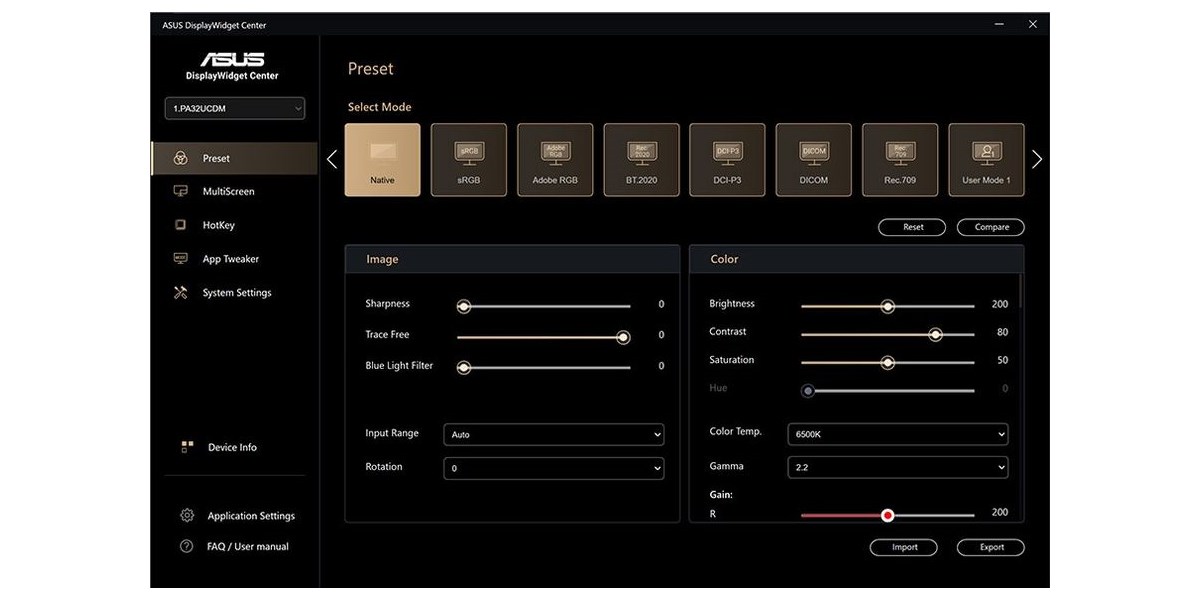Show previous preset modes with left arrow
This screenshot has height=600, width=1200.
pyautogui.click(x=332, y=159)
